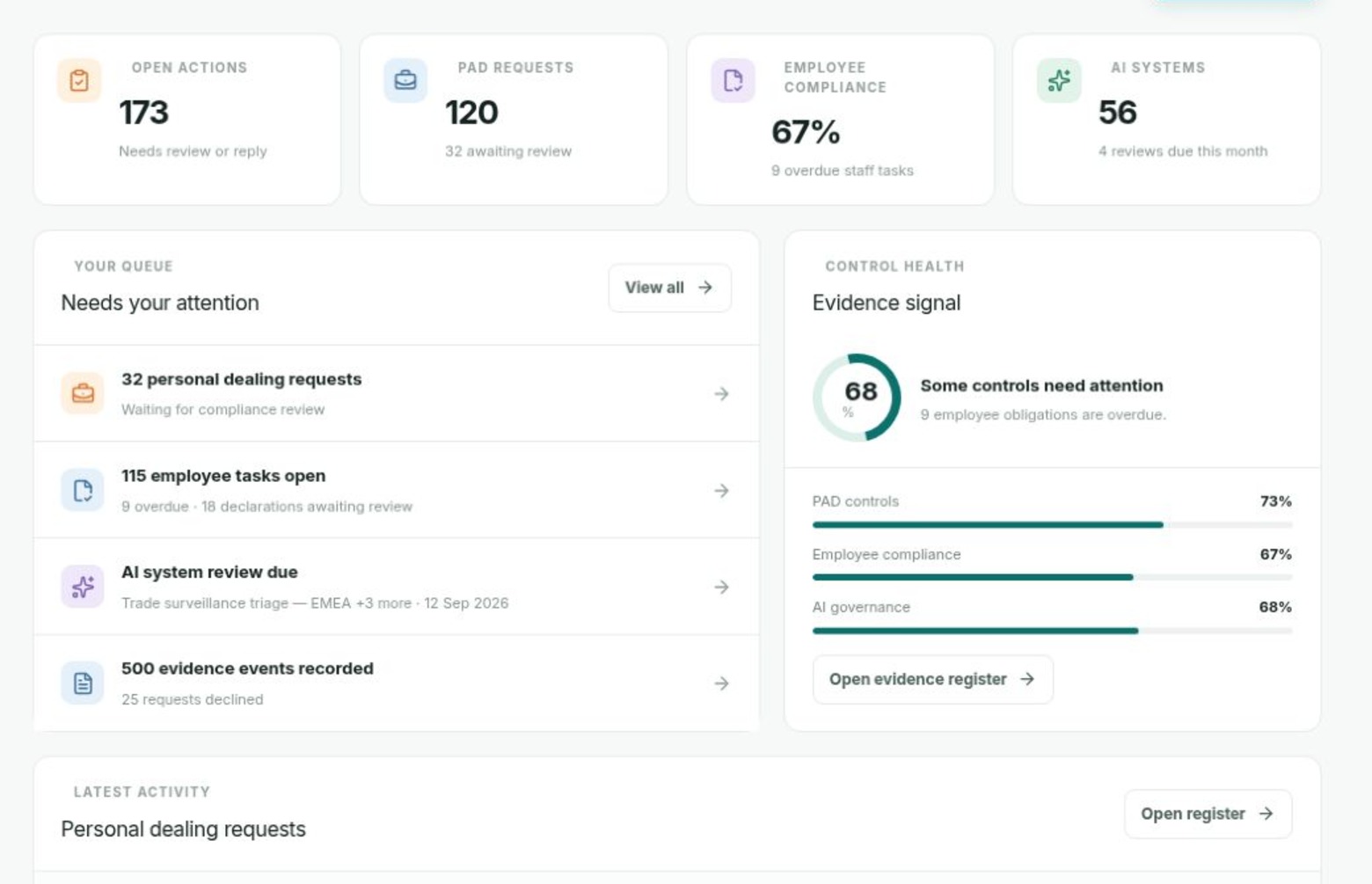Image resolution: width=1372 pixels, height=884 pixels.
Task: Click 'Needs your attention' heading
Action: click(x=160, y=303)
